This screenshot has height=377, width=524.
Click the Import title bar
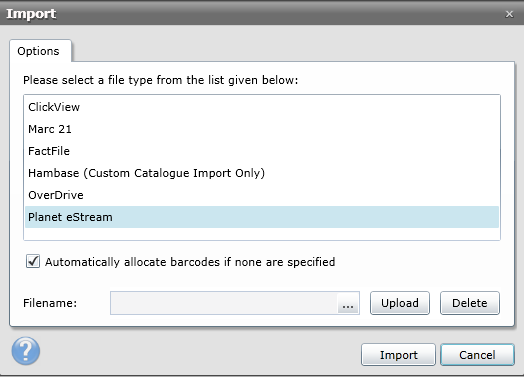click(x=254, y=13)
